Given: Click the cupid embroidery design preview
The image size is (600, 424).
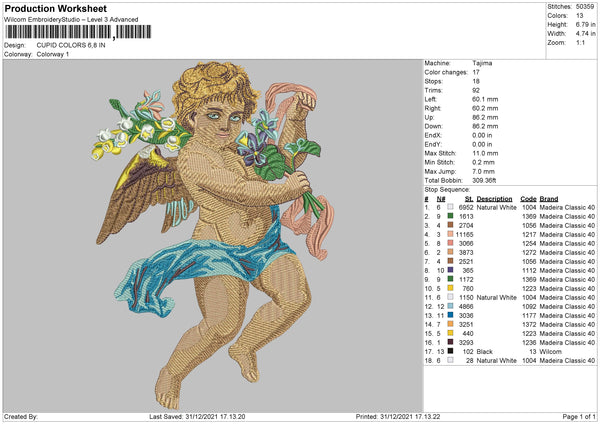Looking at the screenshot, I should (x=213, y=236).
